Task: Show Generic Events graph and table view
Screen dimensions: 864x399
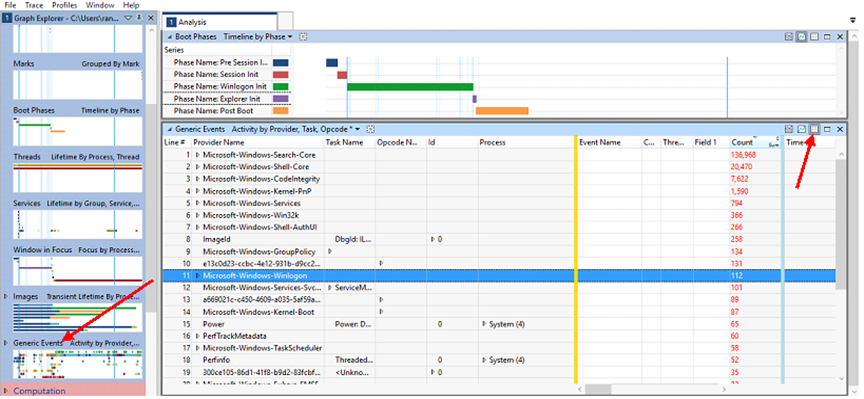Action: (x=789, y=129)
